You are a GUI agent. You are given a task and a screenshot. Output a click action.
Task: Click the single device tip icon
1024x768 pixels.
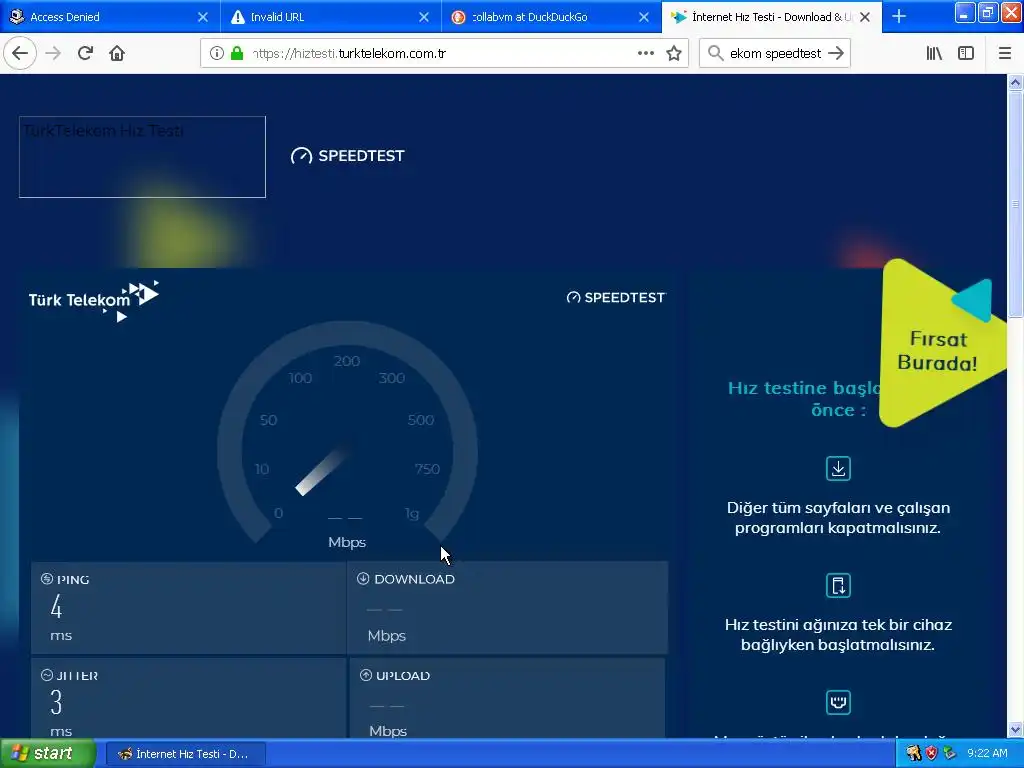click(838, 585)
